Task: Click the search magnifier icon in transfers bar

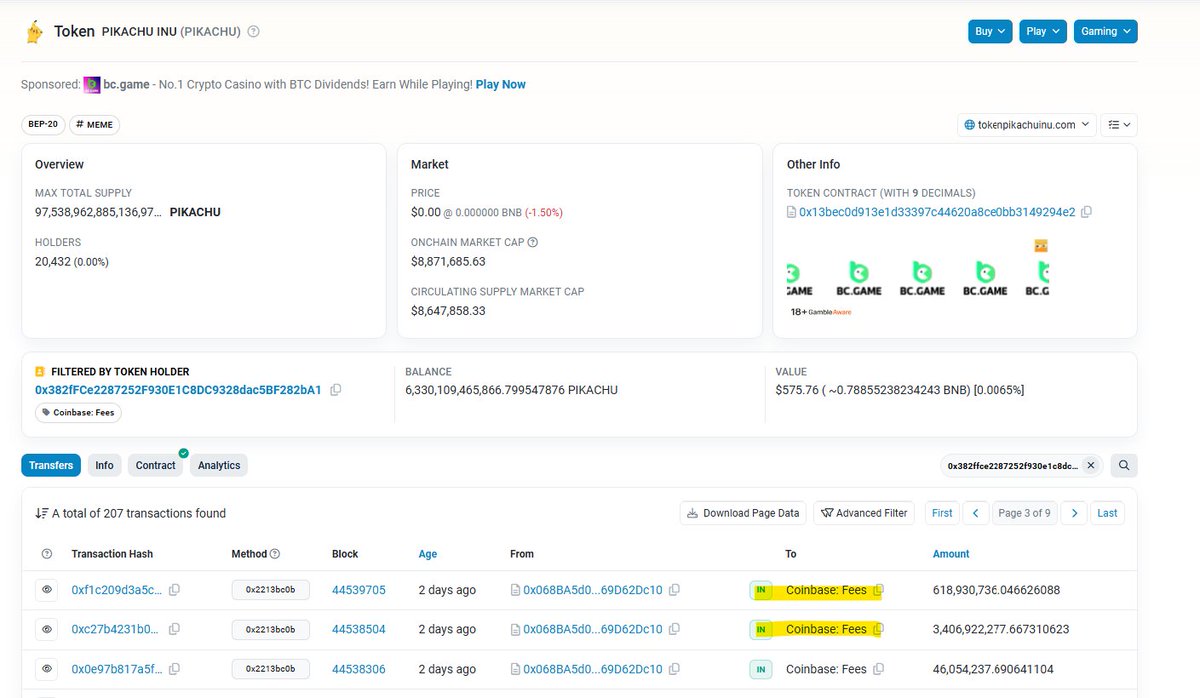Action: pos(1124,465)
